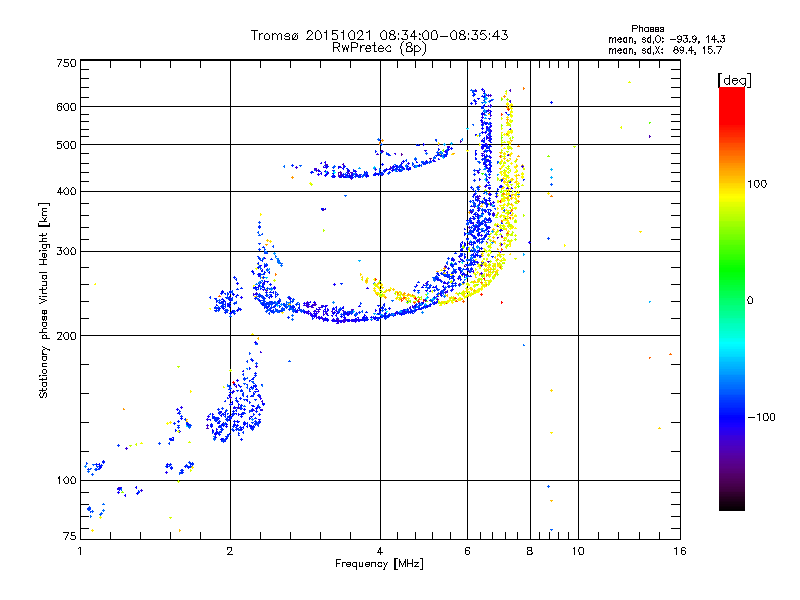Click the x-axis tick label "8"
This screenshot has width=800, height=600.
[530, 551]
